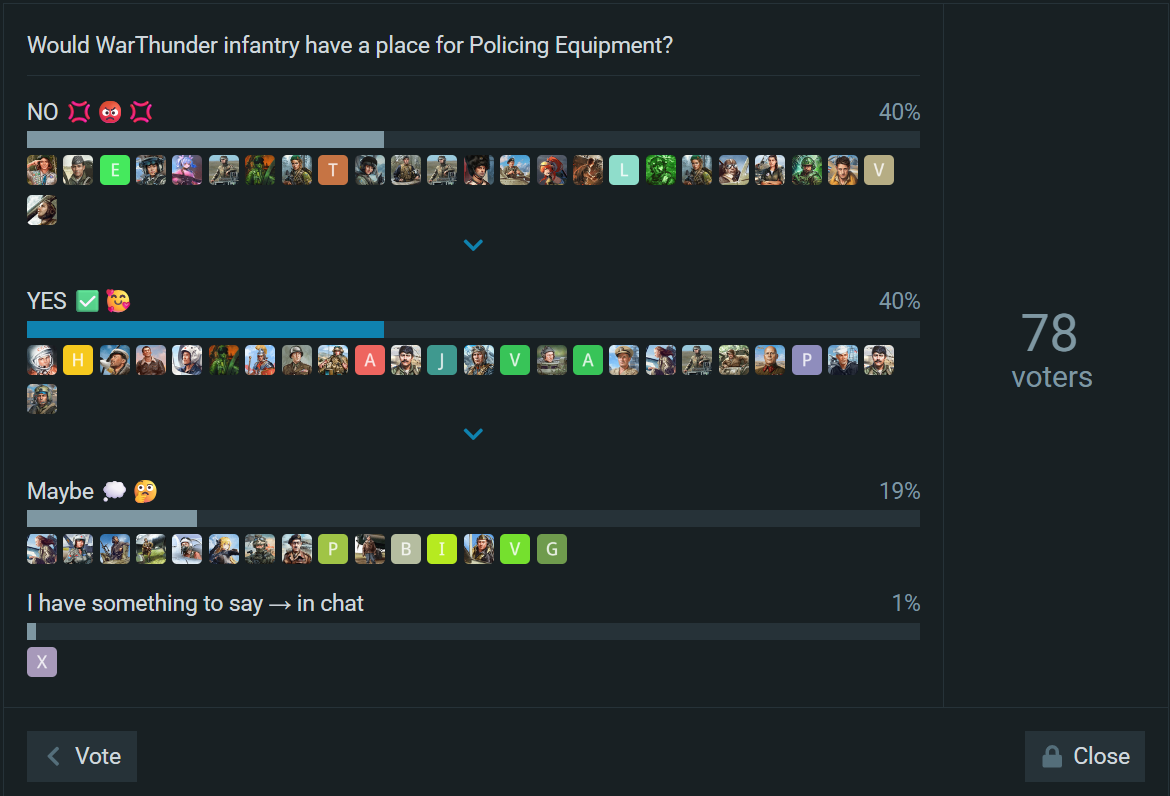Go back to Vote view
Screen dimensions: 1170x796
(x=82, y=756)
